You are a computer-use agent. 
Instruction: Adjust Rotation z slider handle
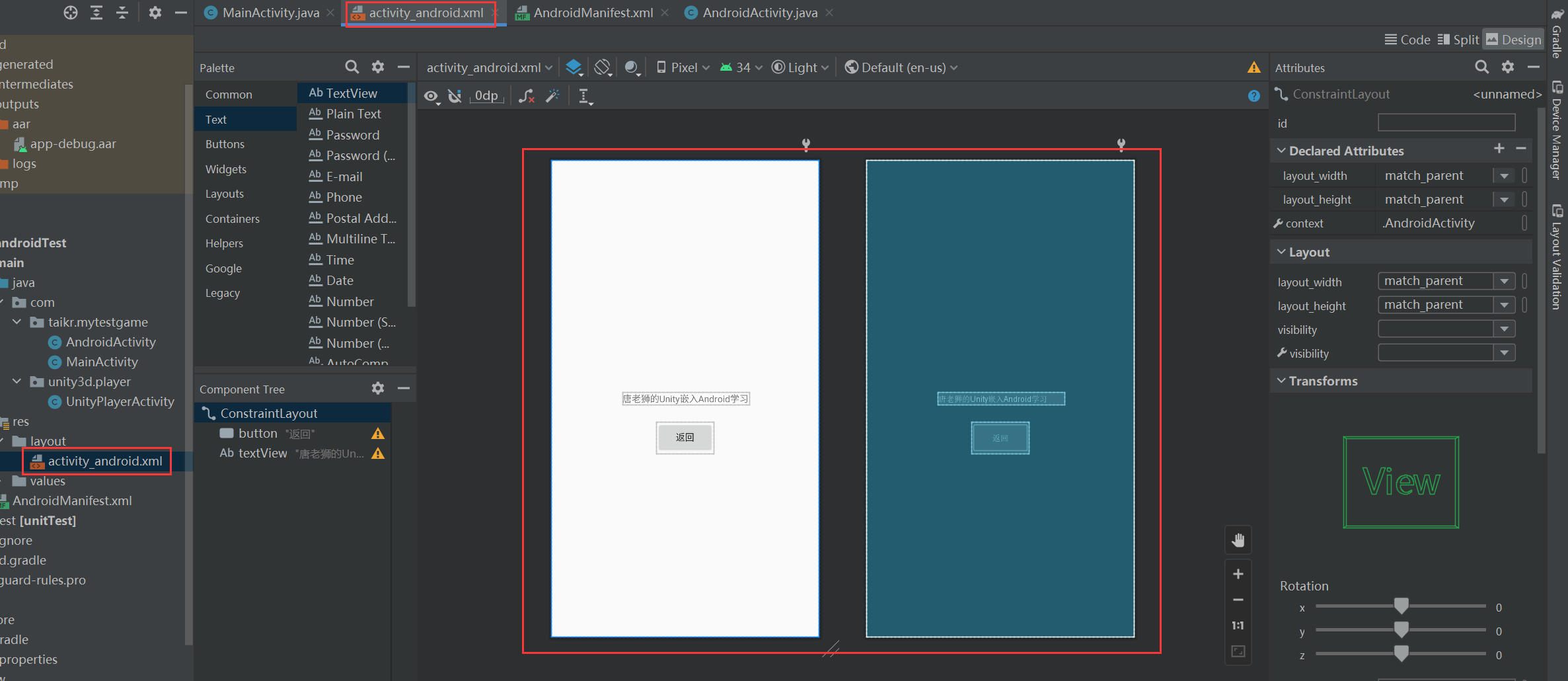pyautogui.click(x=1401, y=653)
